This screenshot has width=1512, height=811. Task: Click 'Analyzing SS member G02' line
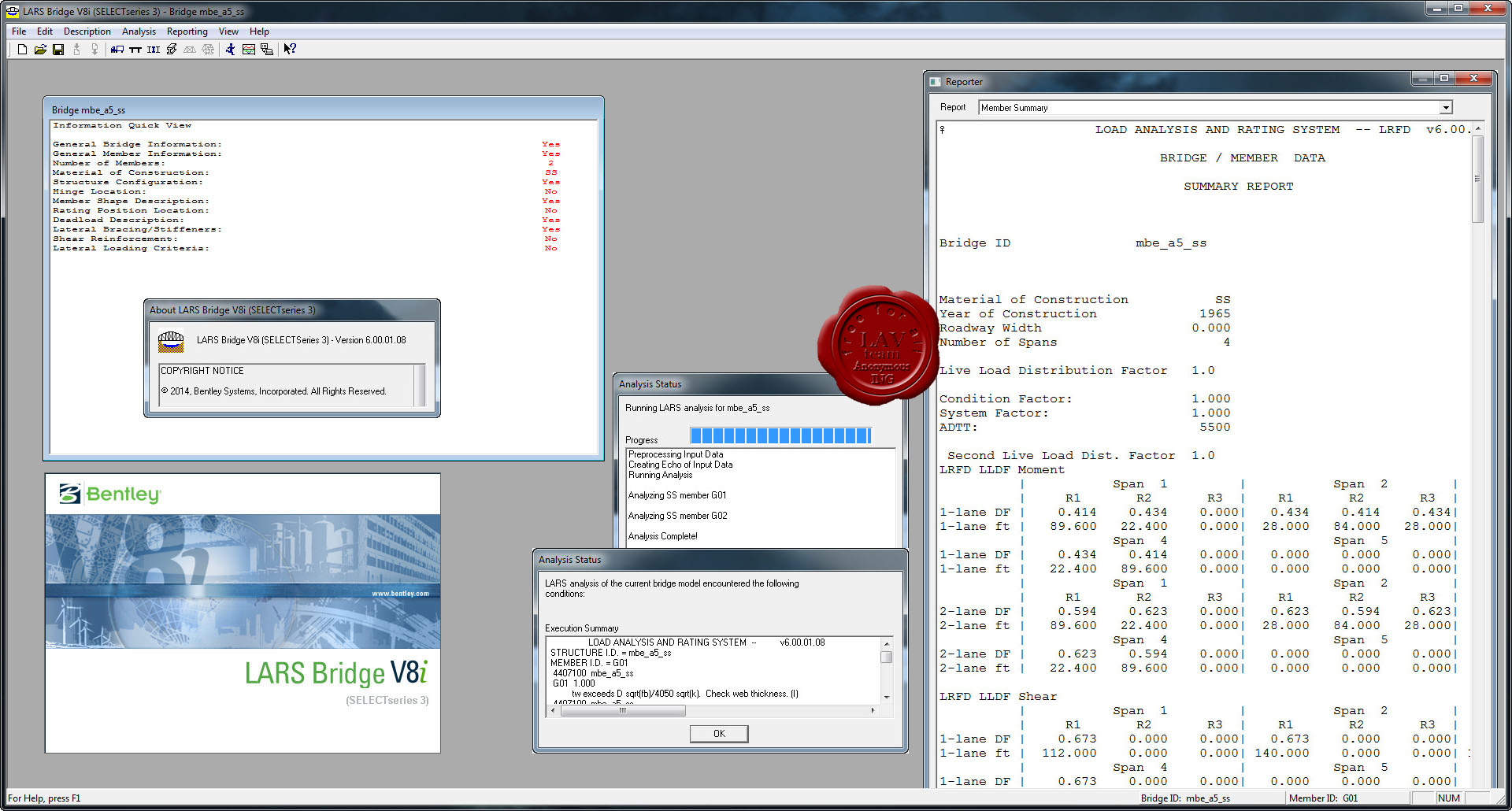(677, 516)
